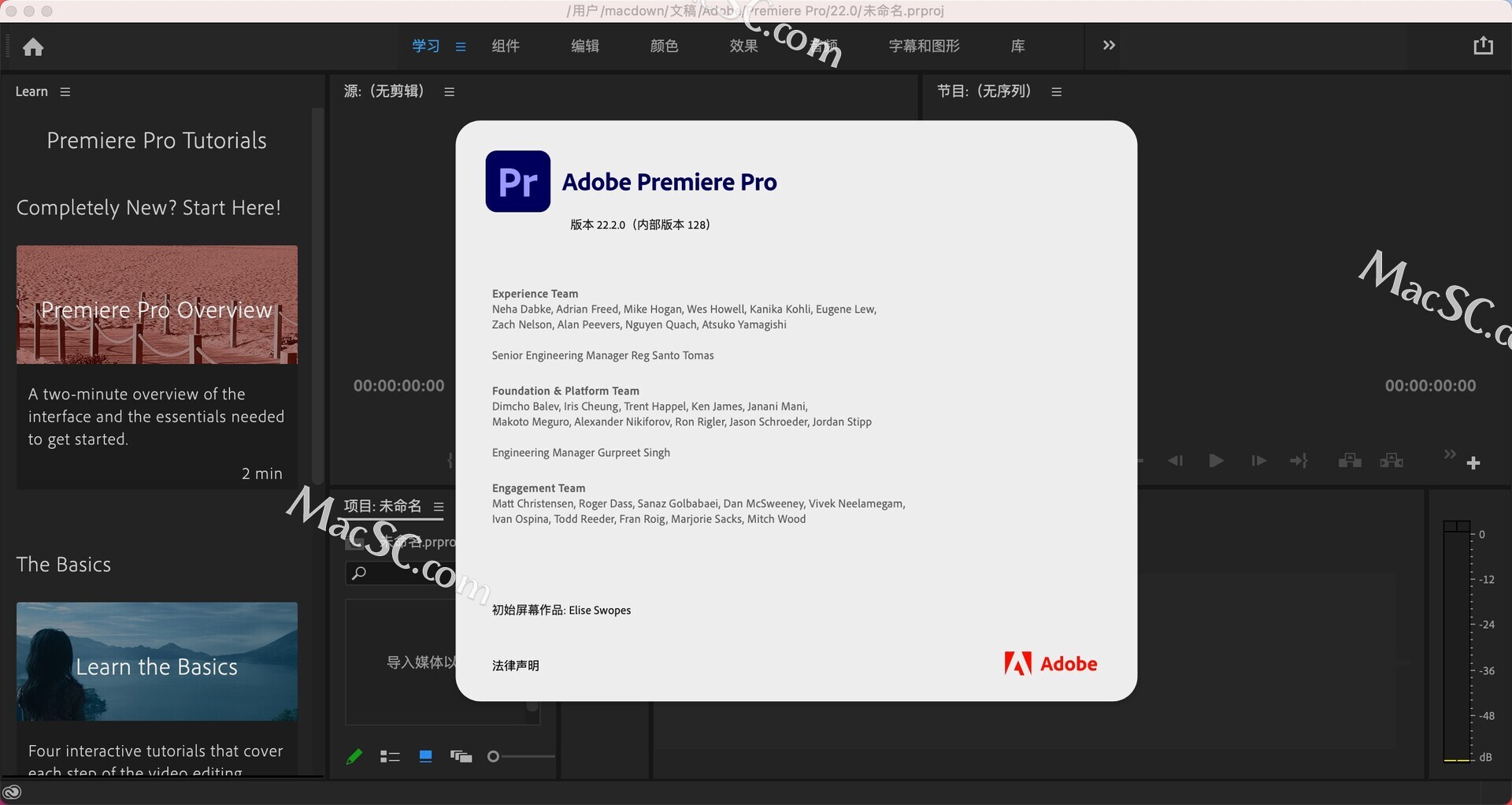Toggle the project read-only green pencil
This screenshot has height=805, width=1512.
[354, 757]
